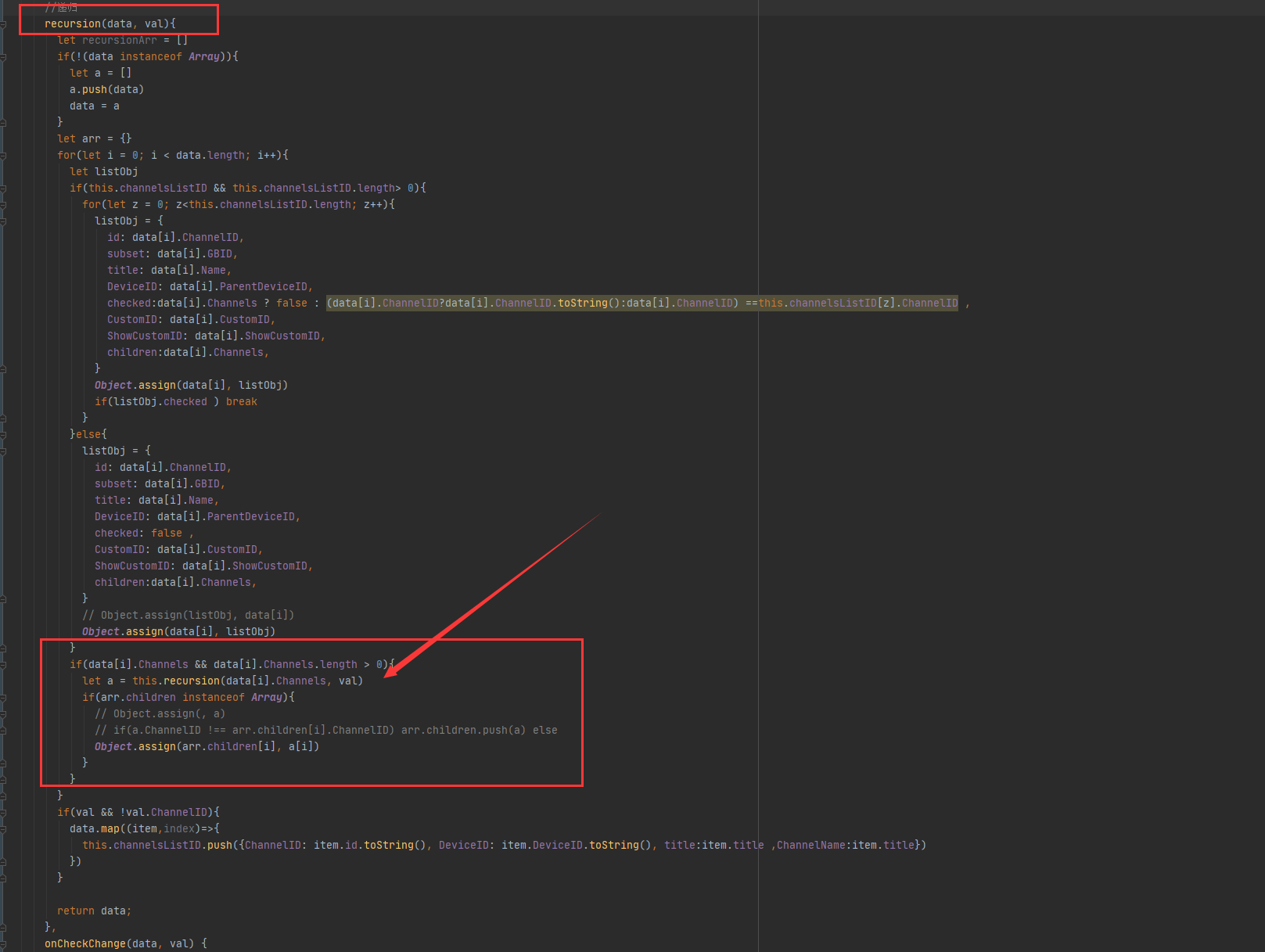Click the line 'data = a'
The width and height of the screenshot is (1265, 952).
(95, 106)
